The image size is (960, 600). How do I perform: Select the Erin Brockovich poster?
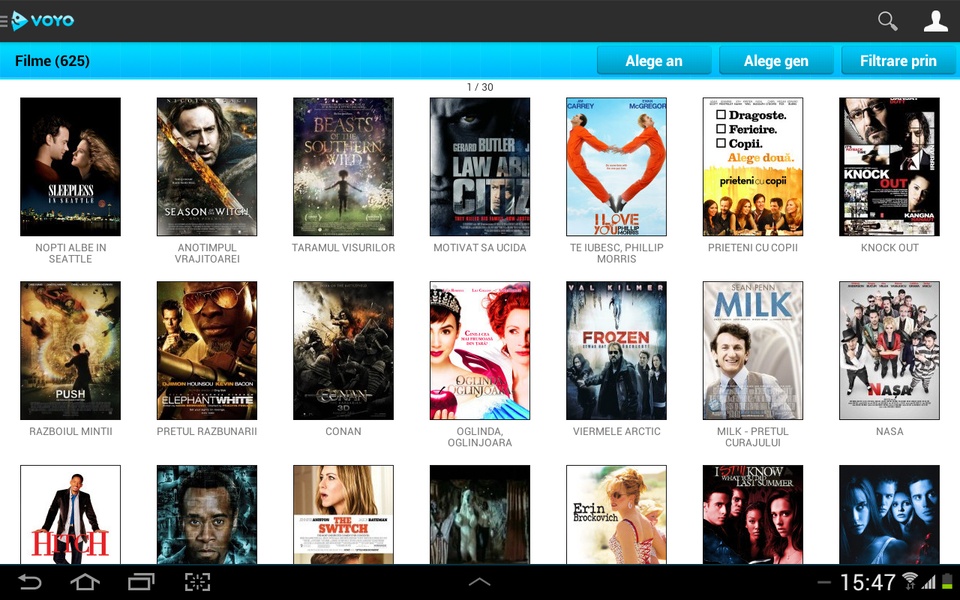[x=617, y=514]
